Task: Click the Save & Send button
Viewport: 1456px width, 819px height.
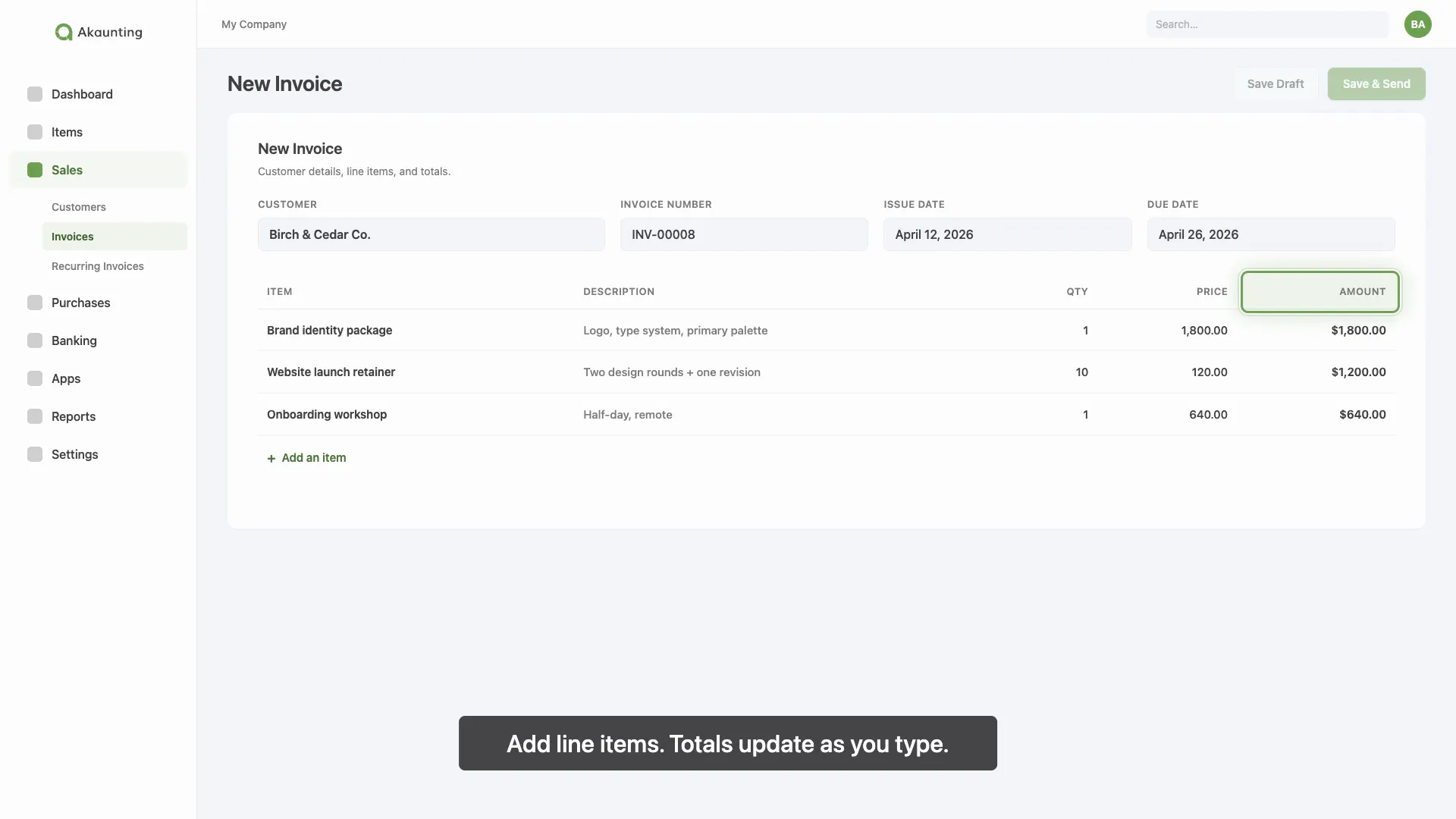Action: click(x=1376, y=83)
